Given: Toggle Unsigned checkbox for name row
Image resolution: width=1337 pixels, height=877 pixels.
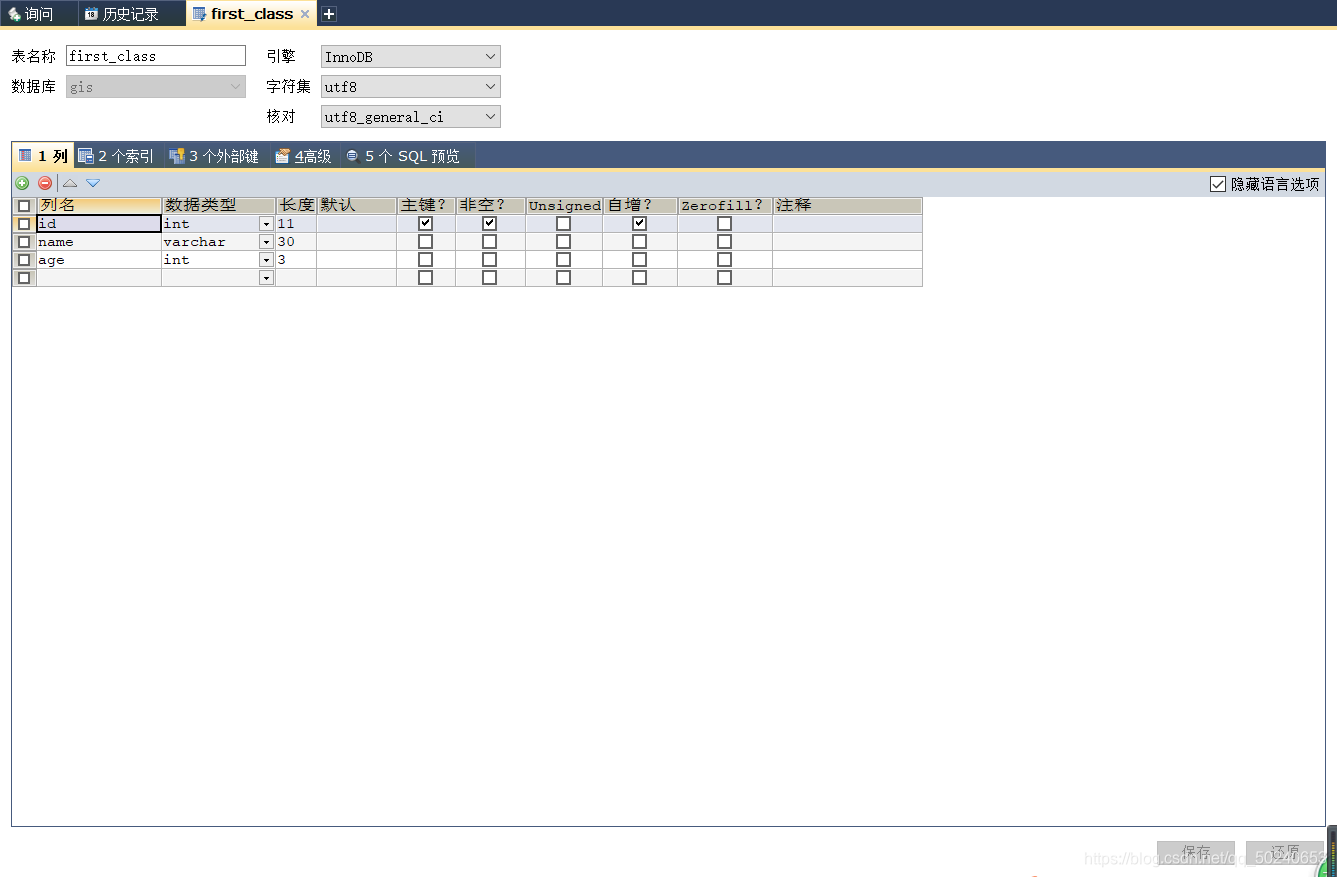Looking at the screenshot, I should coord(564,242).
